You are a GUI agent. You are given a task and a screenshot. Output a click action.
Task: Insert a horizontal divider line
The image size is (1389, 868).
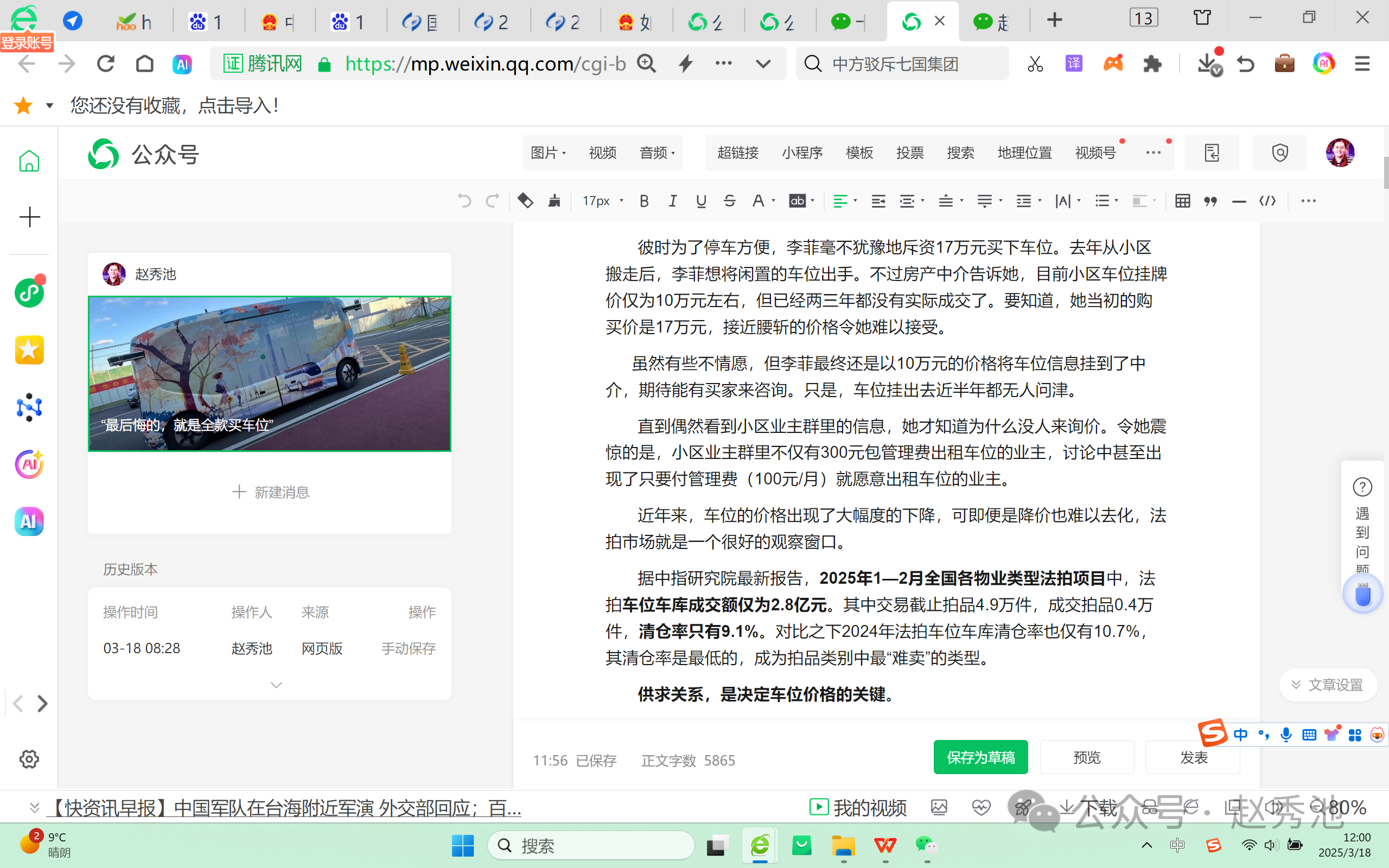[1239, 200]
